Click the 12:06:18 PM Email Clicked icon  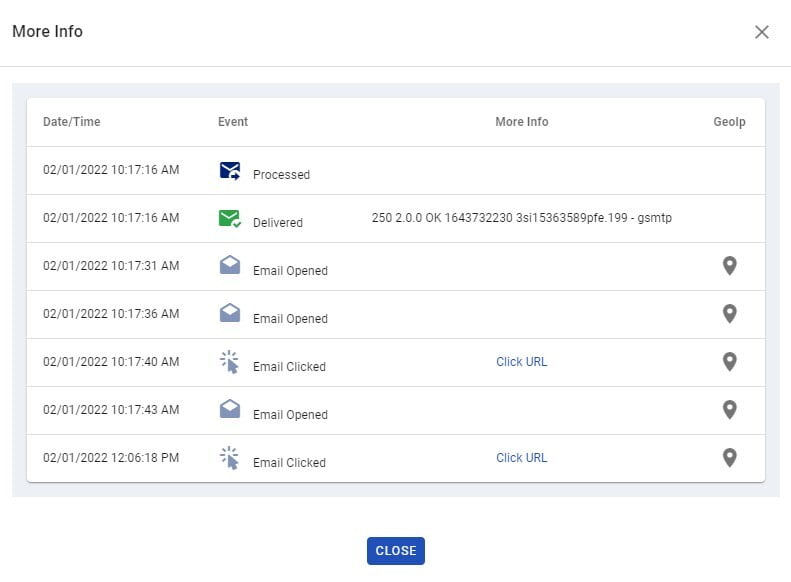pyautogui.click(x=230, y=458)
